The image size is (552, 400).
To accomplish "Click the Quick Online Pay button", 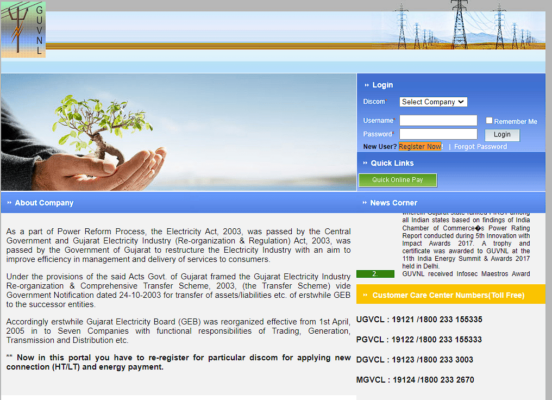I will click(x=398, y=180).
